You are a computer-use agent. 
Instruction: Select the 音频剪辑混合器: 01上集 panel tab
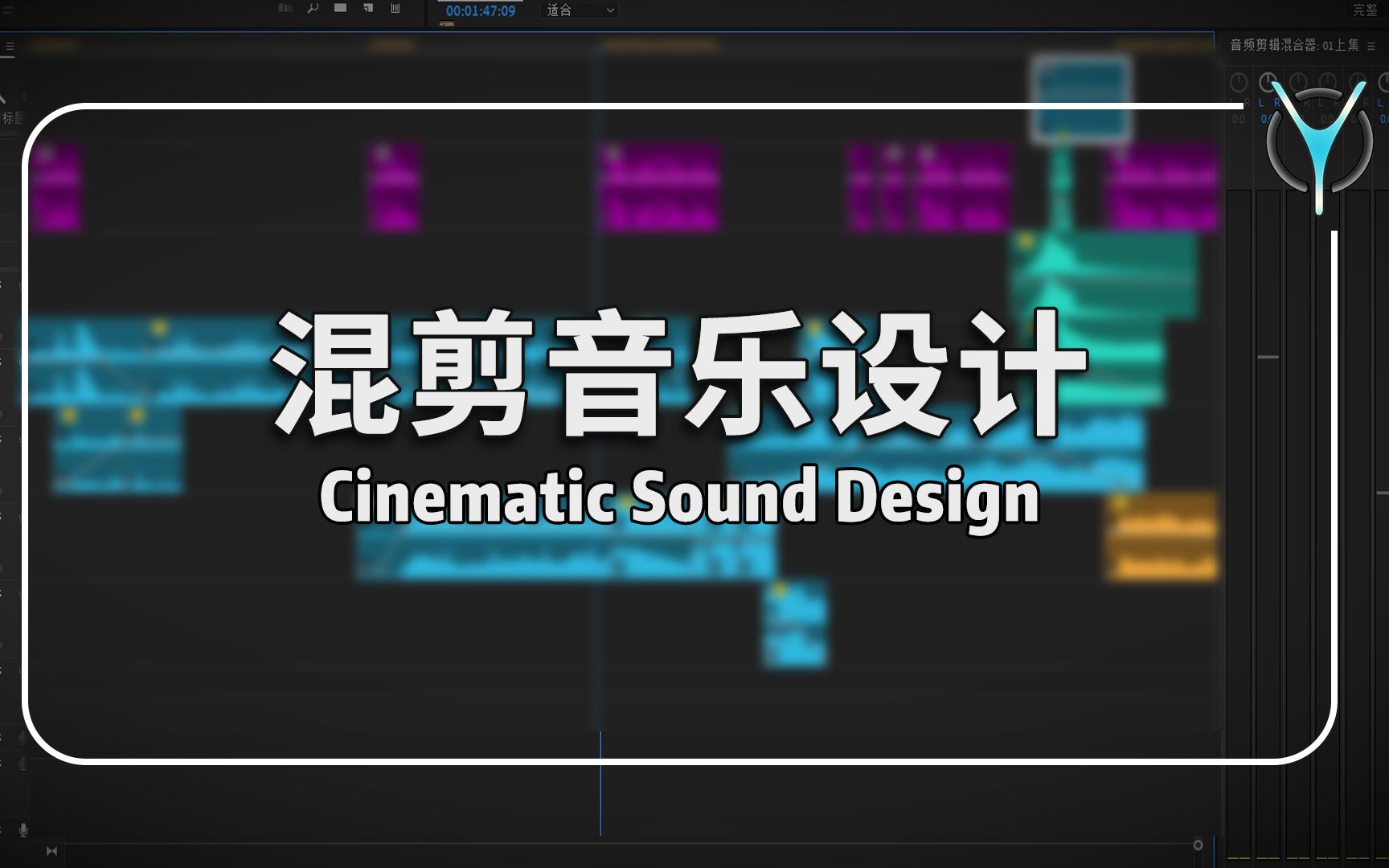pos(1294,45)
